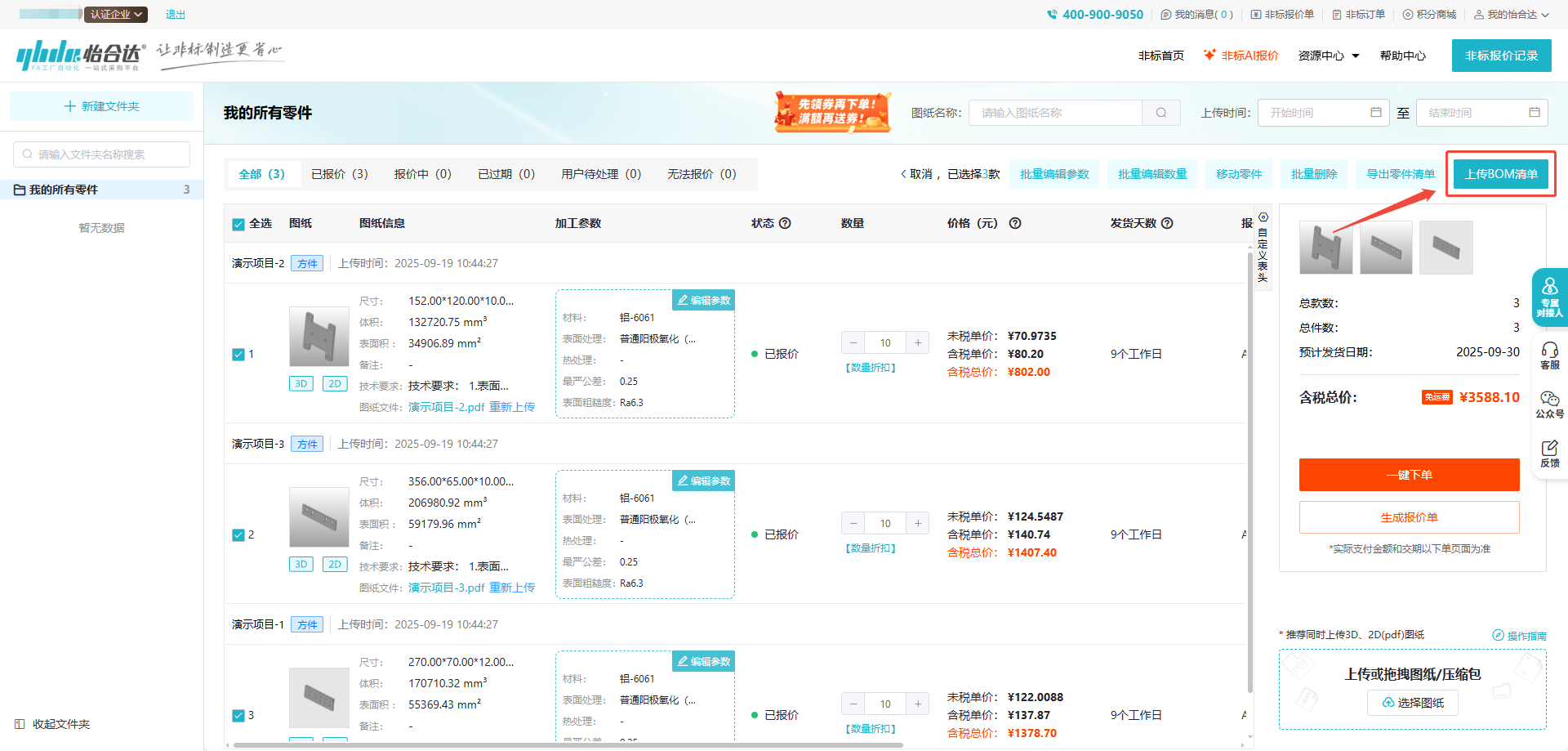Click the orange 一键下单 button

tap(1409, 475)
